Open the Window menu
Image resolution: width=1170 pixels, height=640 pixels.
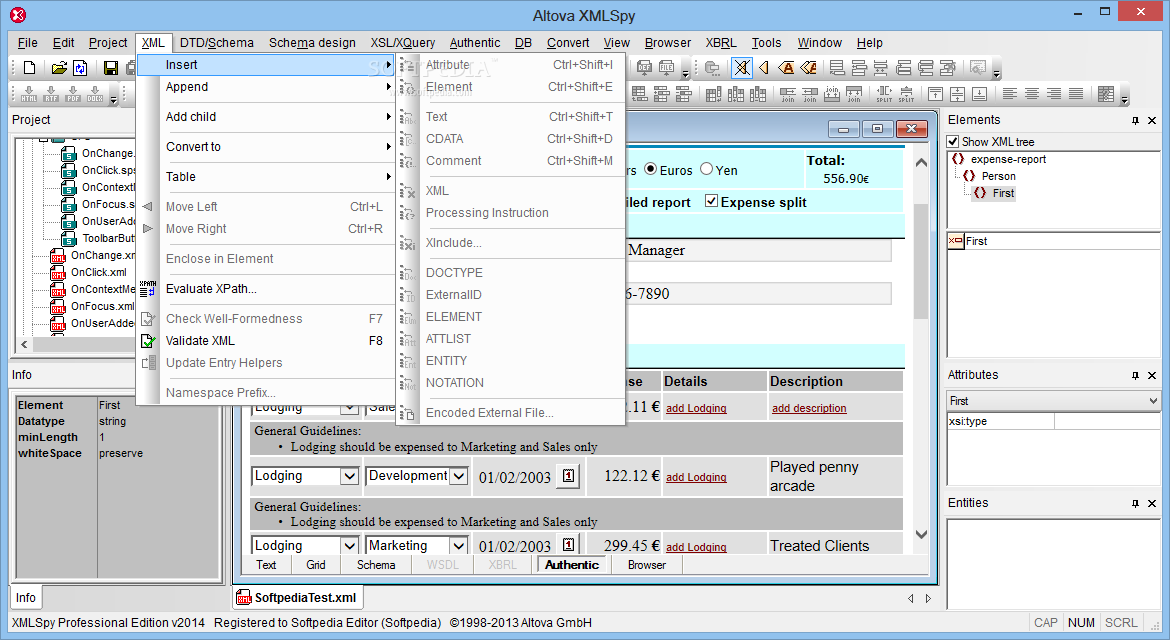tap(819, 43)
